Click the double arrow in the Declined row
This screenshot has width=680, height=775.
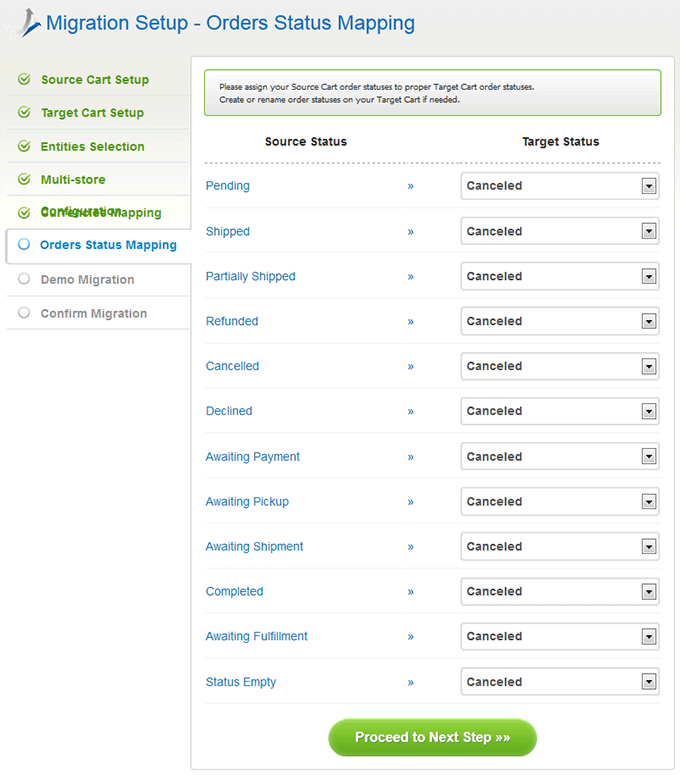411,412
